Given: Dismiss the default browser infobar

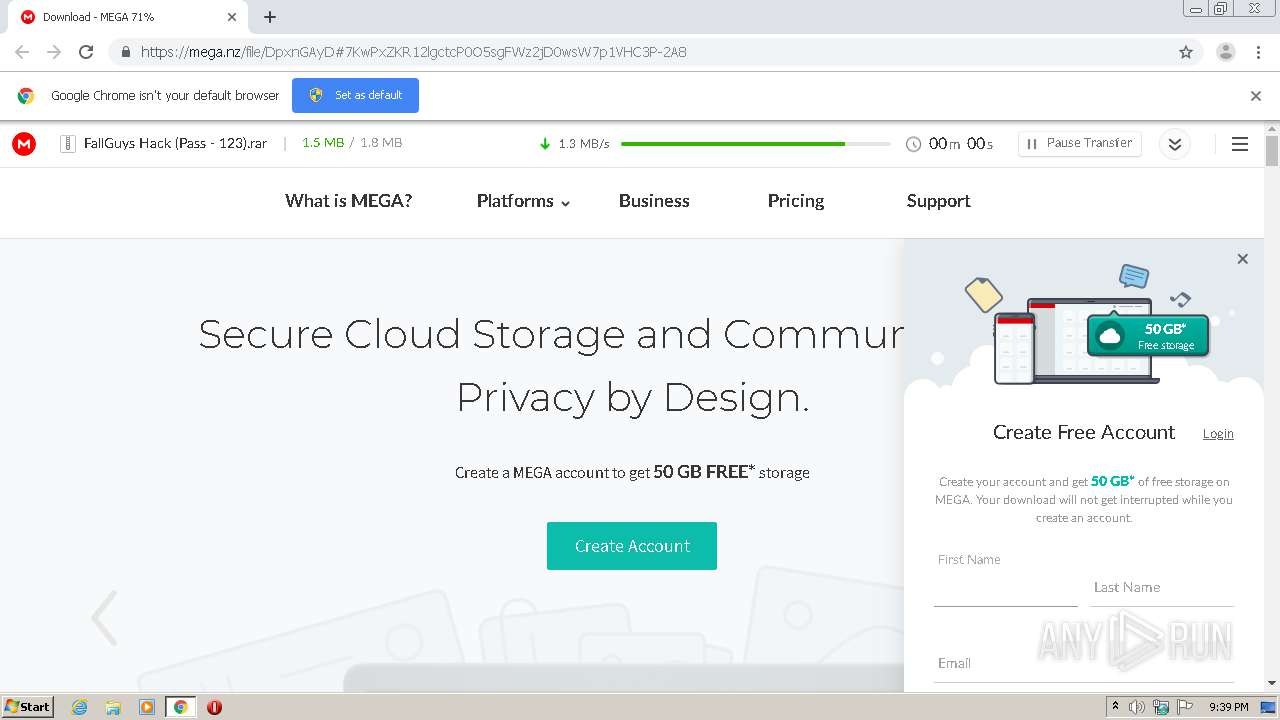Looking at the screenshot, I should (1256, 96).
